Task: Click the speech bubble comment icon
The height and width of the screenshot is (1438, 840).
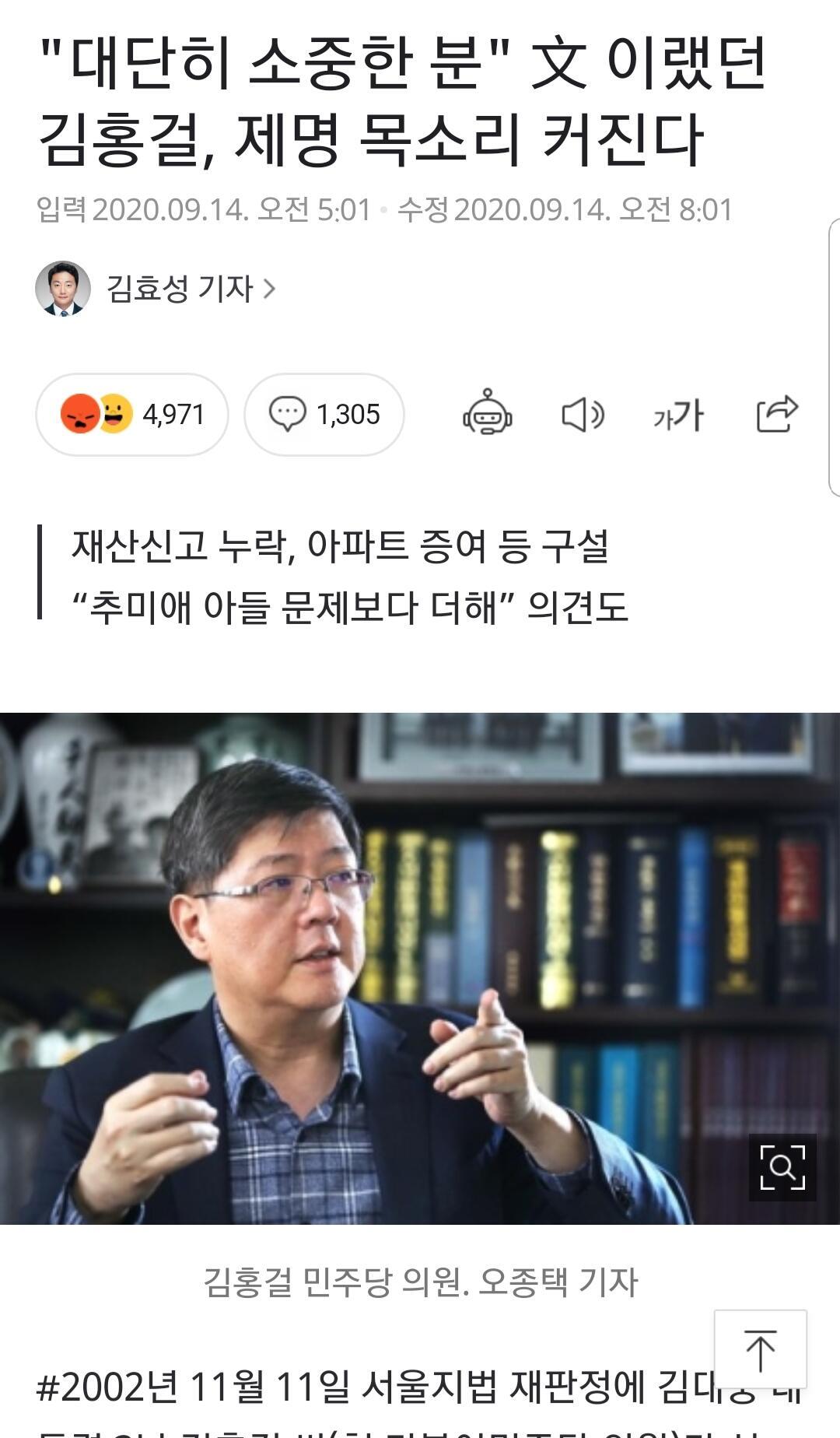Action: point(288,414)
